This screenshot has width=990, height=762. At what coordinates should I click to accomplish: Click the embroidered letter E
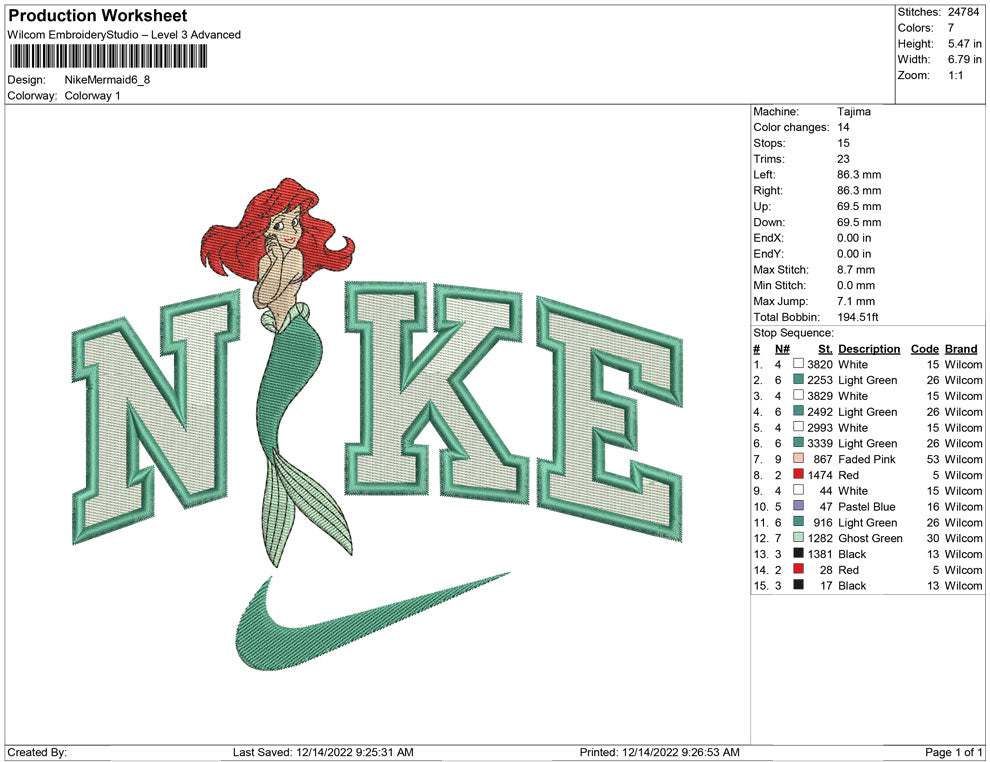pyautogui.click(x=609, y=420)
